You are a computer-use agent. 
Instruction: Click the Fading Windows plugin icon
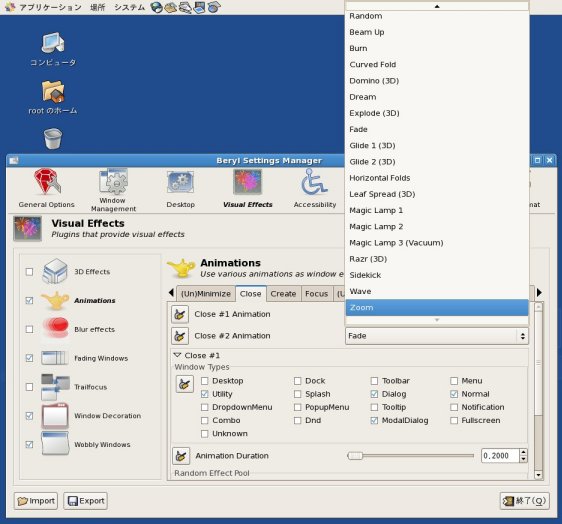55,358
